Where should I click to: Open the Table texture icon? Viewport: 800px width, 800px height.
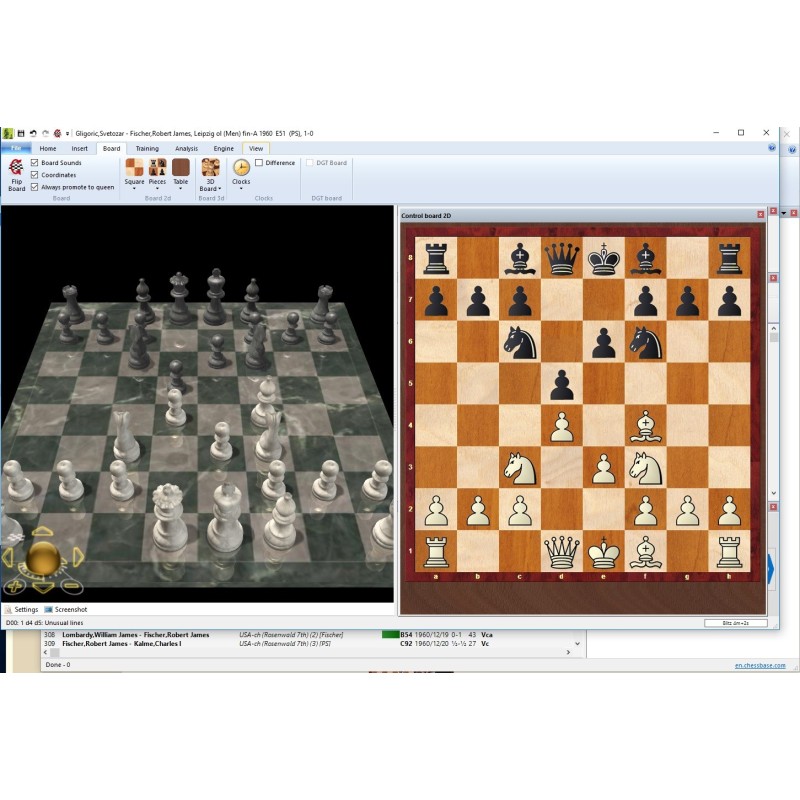(180, 168)
